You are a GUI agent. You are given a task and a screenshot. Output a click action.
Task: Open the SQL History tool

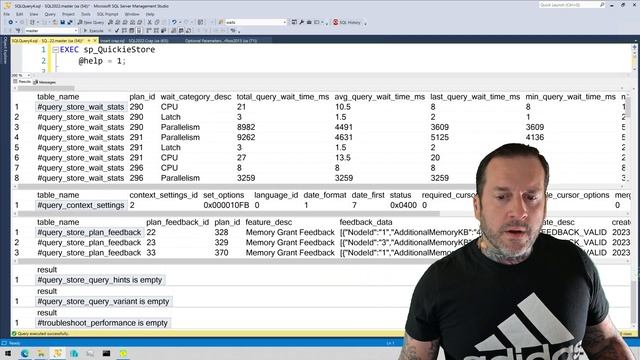point(347,22)
